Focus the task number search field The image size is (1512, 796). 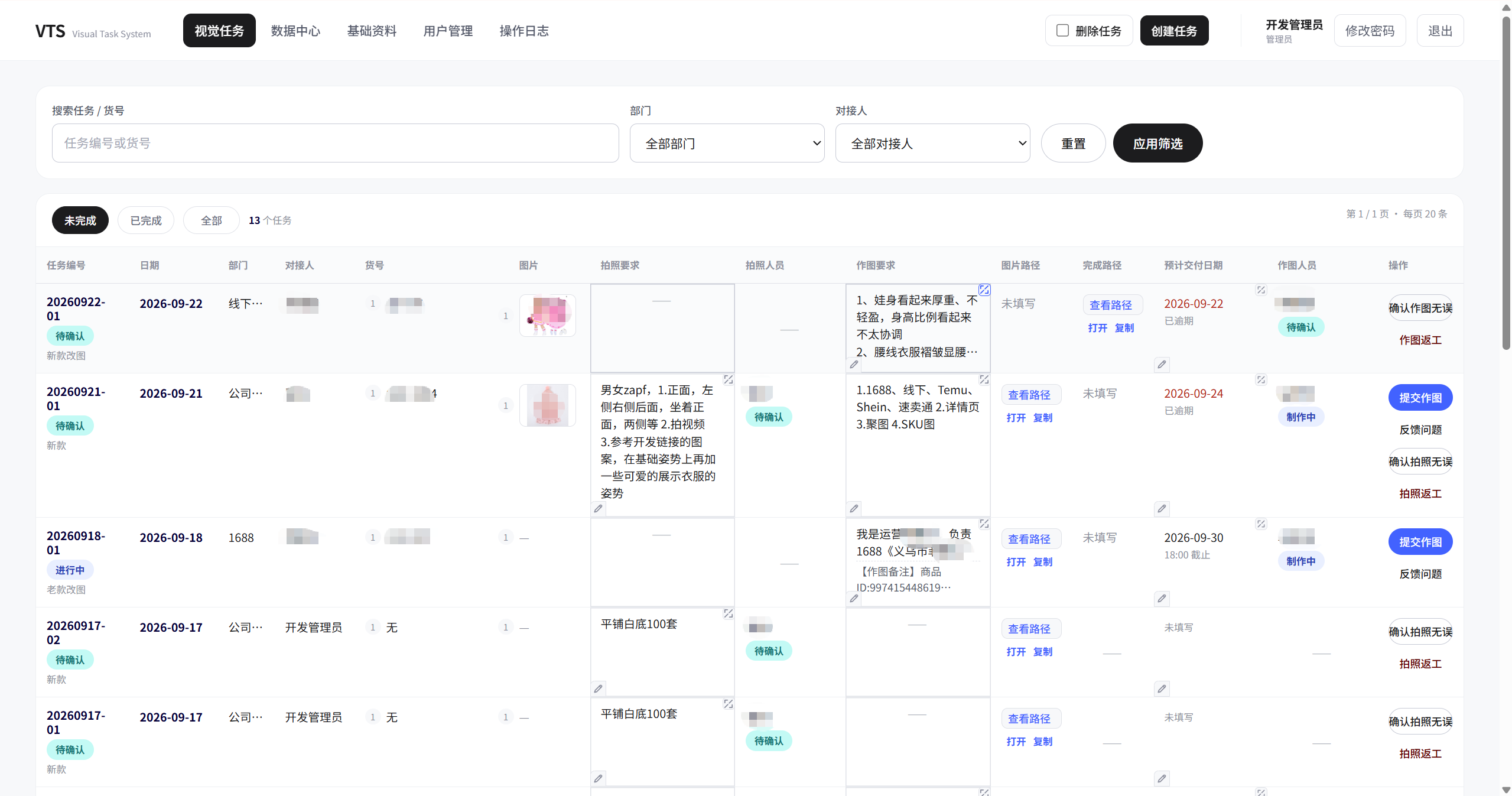coord(336,143)
